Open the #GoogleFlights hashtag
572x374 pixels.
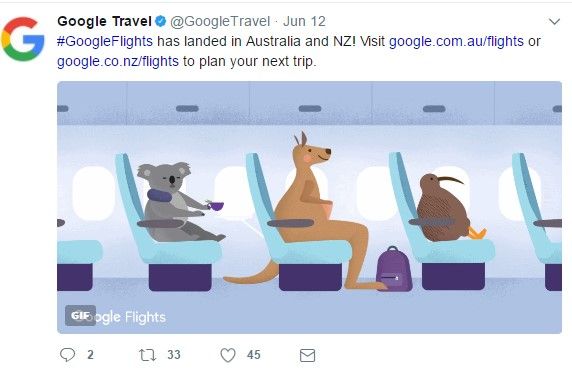pyautogui.click(x=105, y=41)
